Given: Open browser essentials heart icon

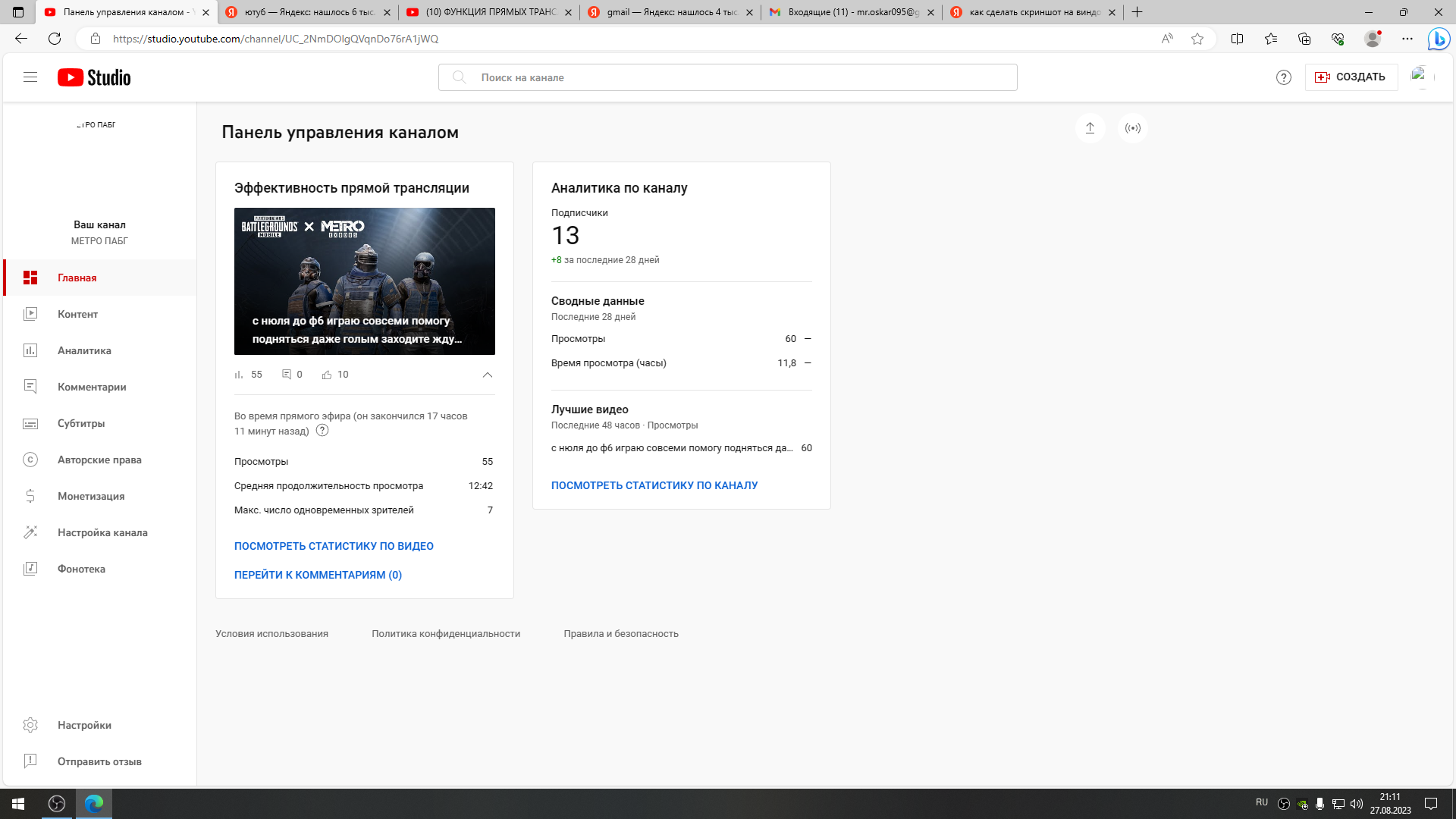Looking at the screenshot, I should coord(1338,39).
